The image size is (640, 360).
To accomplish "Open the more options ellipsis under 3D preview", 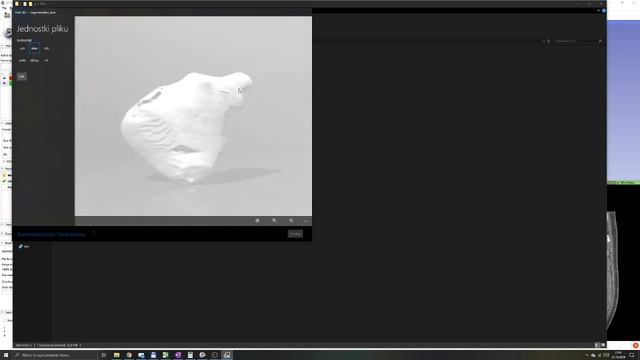I will 306,221.
